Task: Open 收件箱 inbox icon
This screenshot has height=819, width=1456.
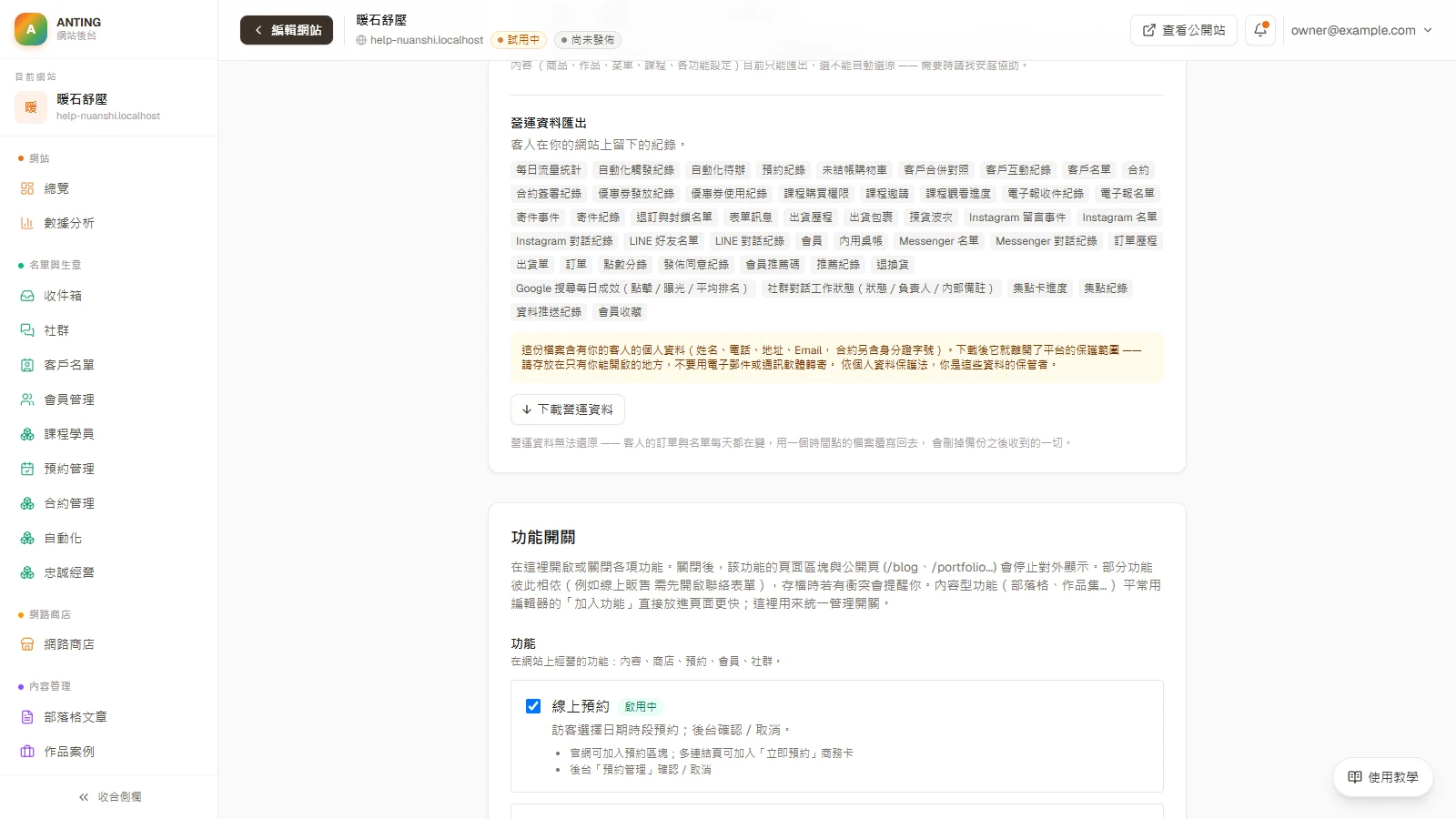Action: coord(27,296)
